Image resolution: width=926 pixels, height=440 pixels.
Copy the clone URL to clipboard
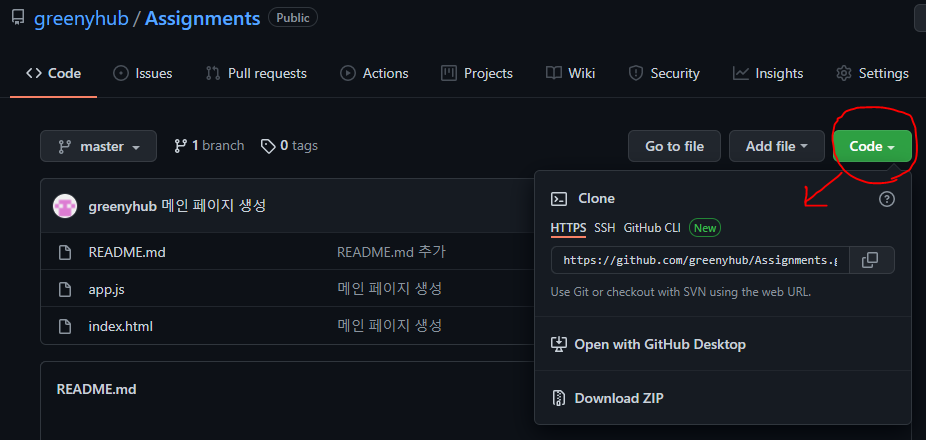(x=872, y=260)
